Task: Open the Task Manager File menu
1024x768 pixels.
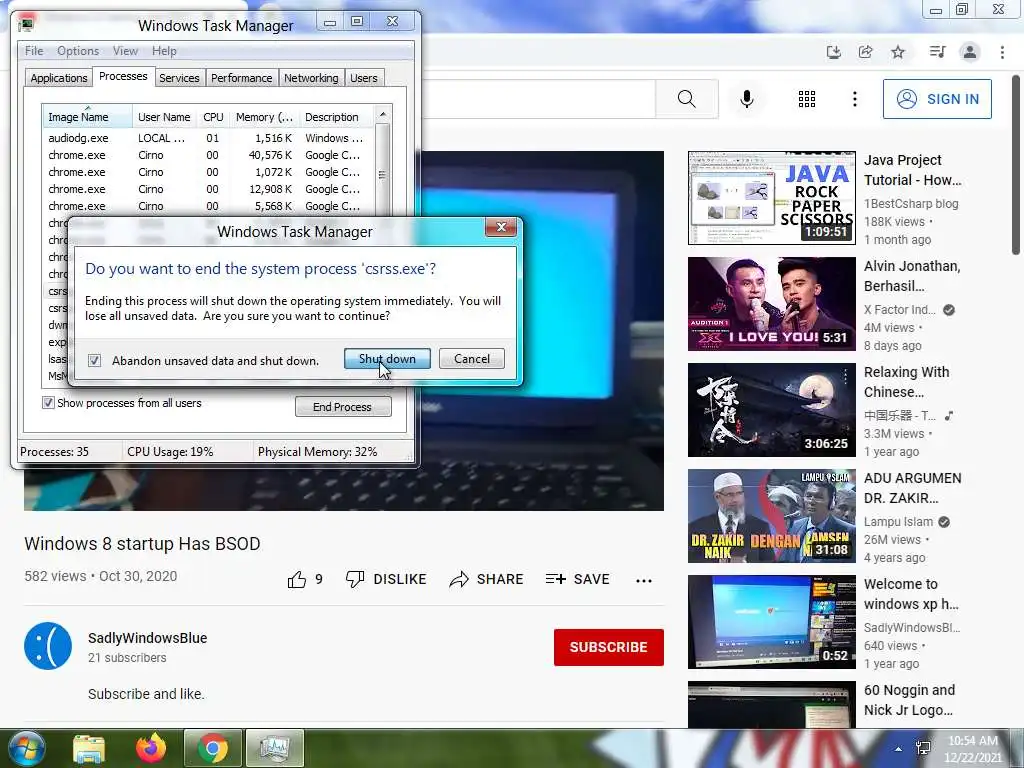Action: (34, 51)
